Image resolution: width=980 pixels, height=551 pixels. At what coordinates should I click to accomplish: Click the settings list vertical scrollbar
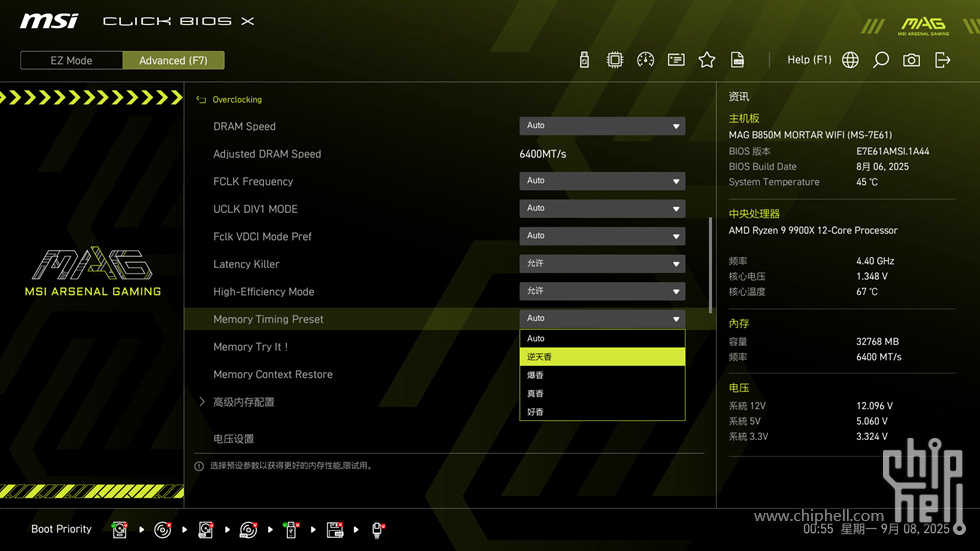(x=711, y=265)
